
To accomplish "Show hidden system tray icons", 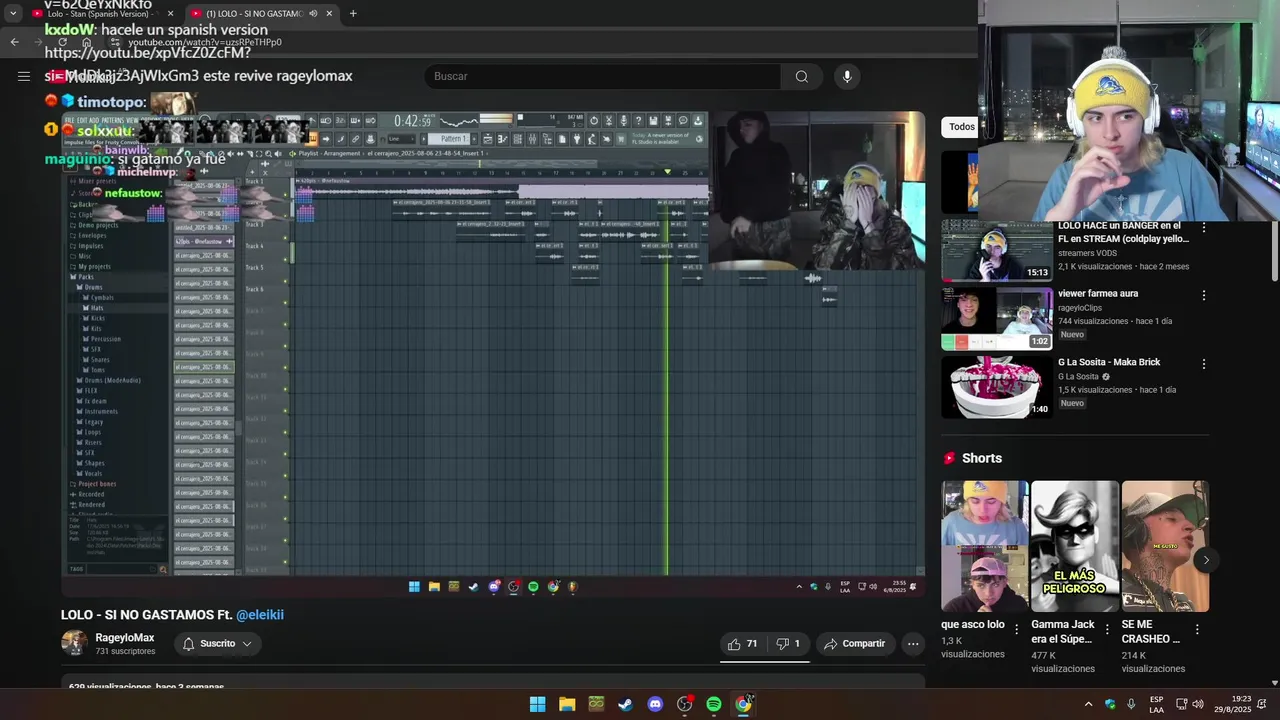I will (1088, 704).
